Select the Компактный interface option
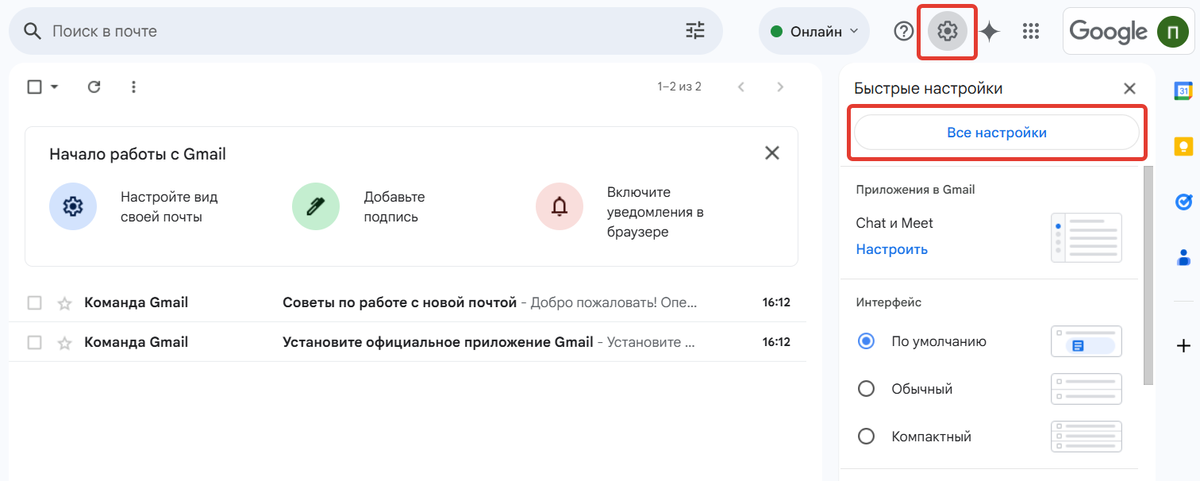The width and height of the screenshot is (1200, 481). 867,436
